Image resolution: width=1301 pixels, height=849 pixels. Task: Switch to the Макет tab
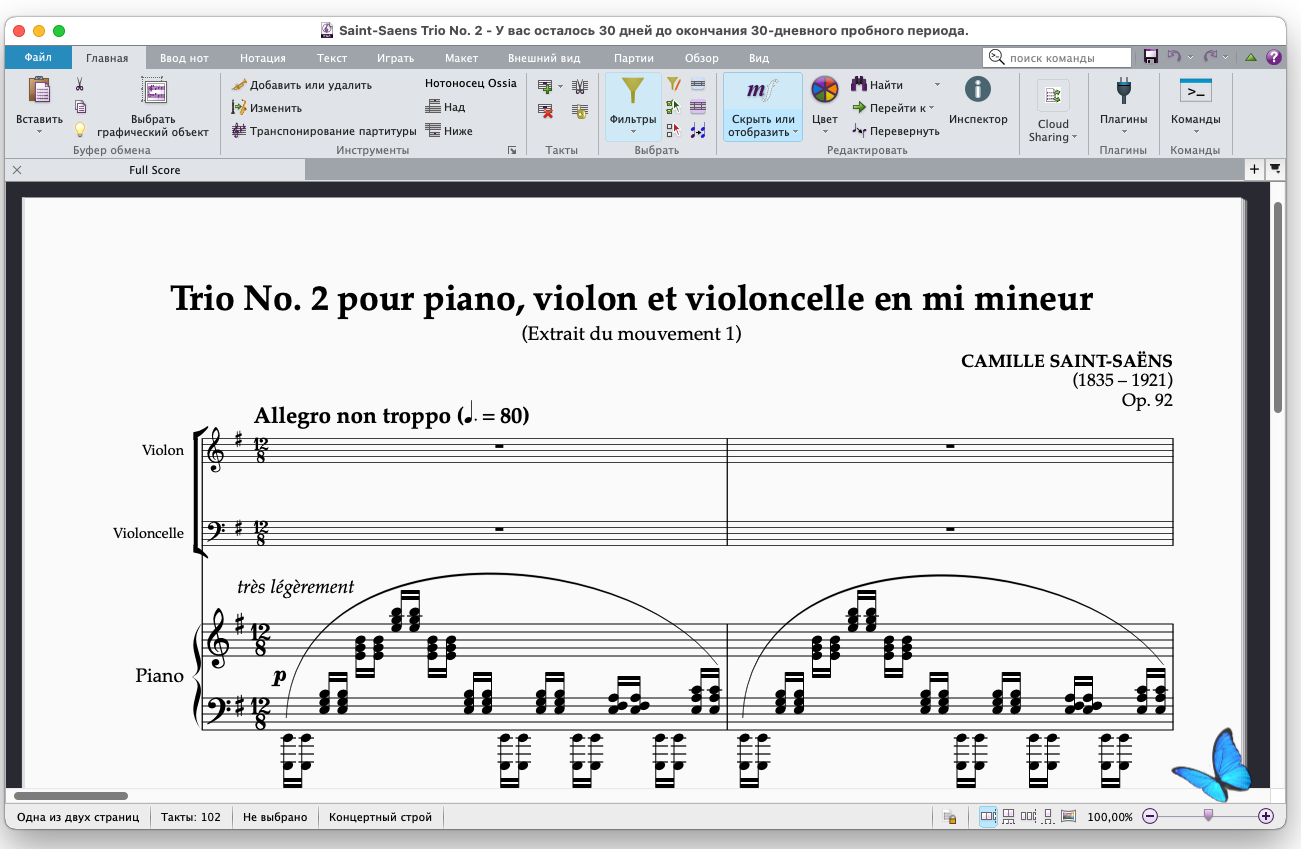461,58
